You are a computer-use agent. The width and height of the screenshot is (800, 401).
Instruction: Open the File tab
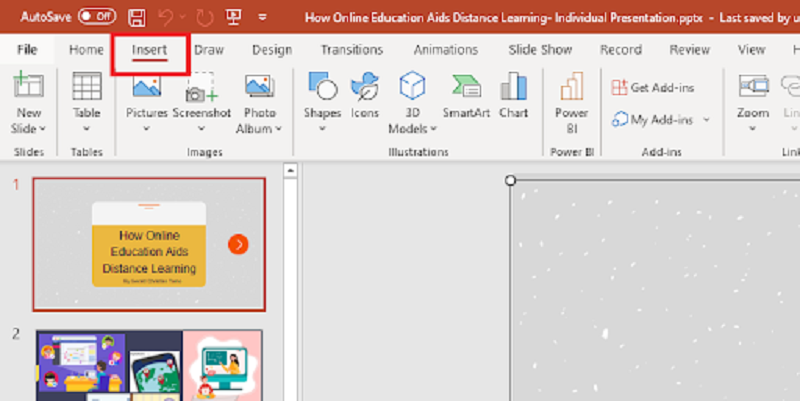[27, 49]
